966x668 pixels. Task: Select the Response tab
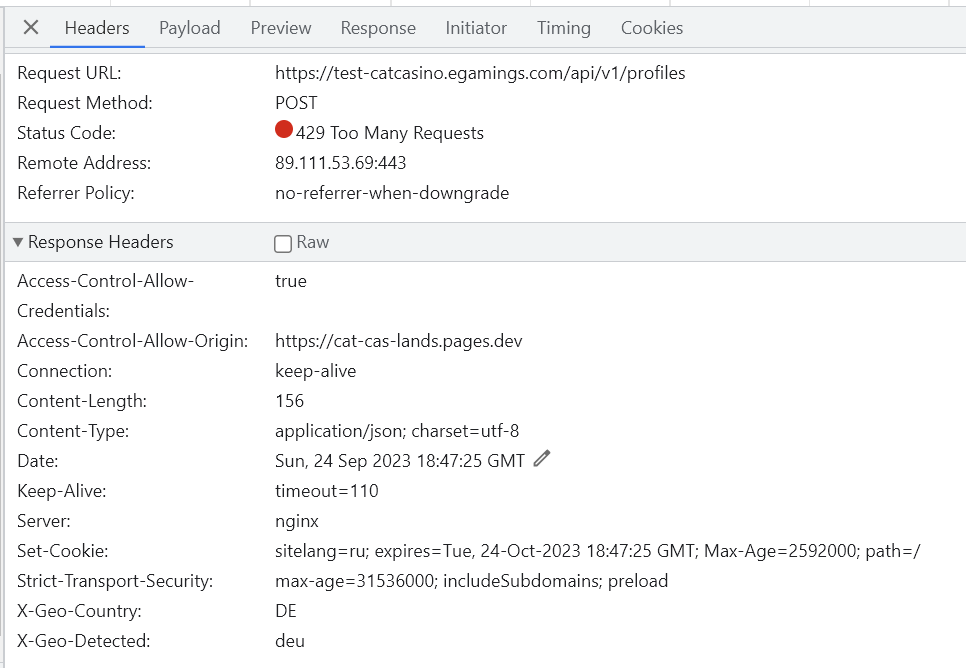[377, 28]
